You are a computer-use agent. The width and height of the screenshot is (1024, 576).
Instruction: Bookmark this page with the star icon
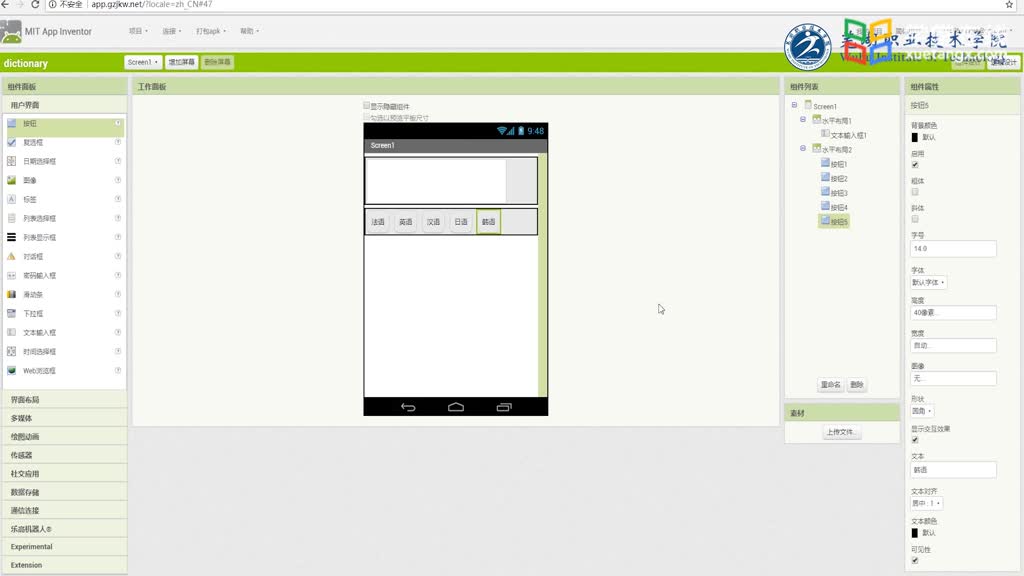click(1009, 4)
